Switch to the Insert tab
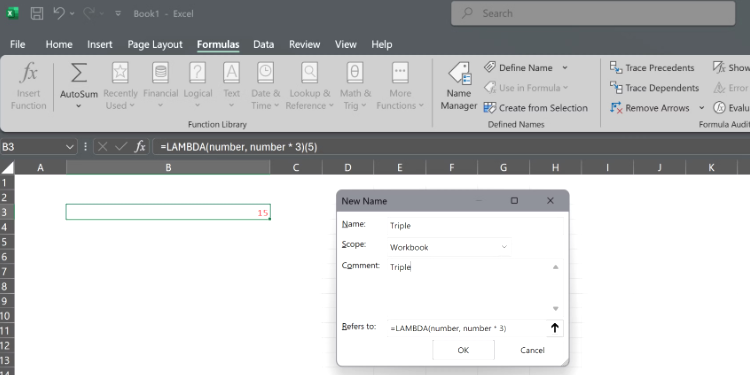This screenshot has width=750, height=375. [x=99, y=44]
